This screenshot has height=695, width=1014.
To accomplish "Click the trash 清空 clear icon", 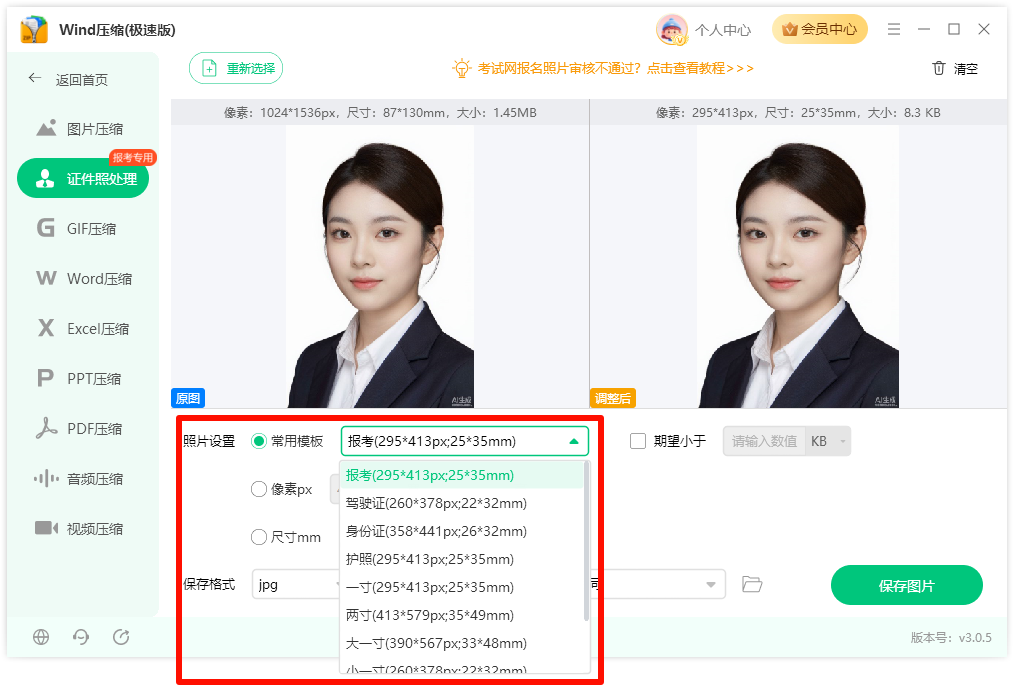I will [x=938, y=68].
